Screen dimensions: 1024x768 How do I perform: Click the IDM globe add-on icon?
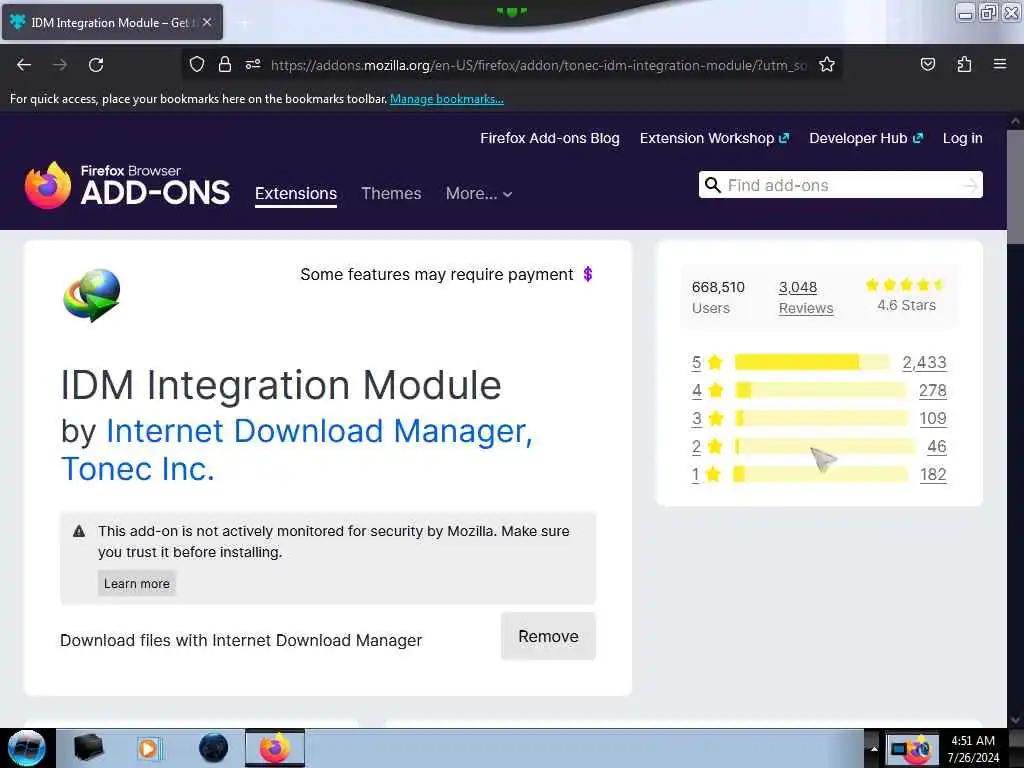[91, 295]
